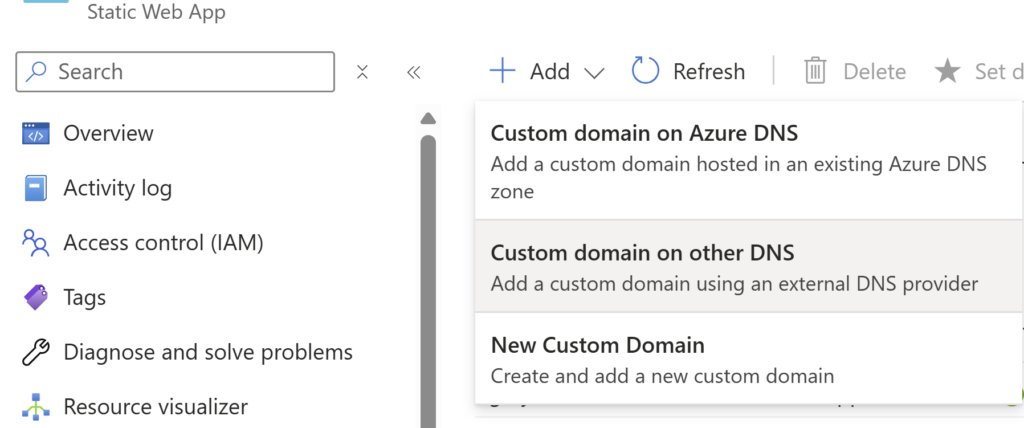1024x428 pixels.
Task: Click the sidebar vertical scrollbar thumb
Action: (428, 281)
